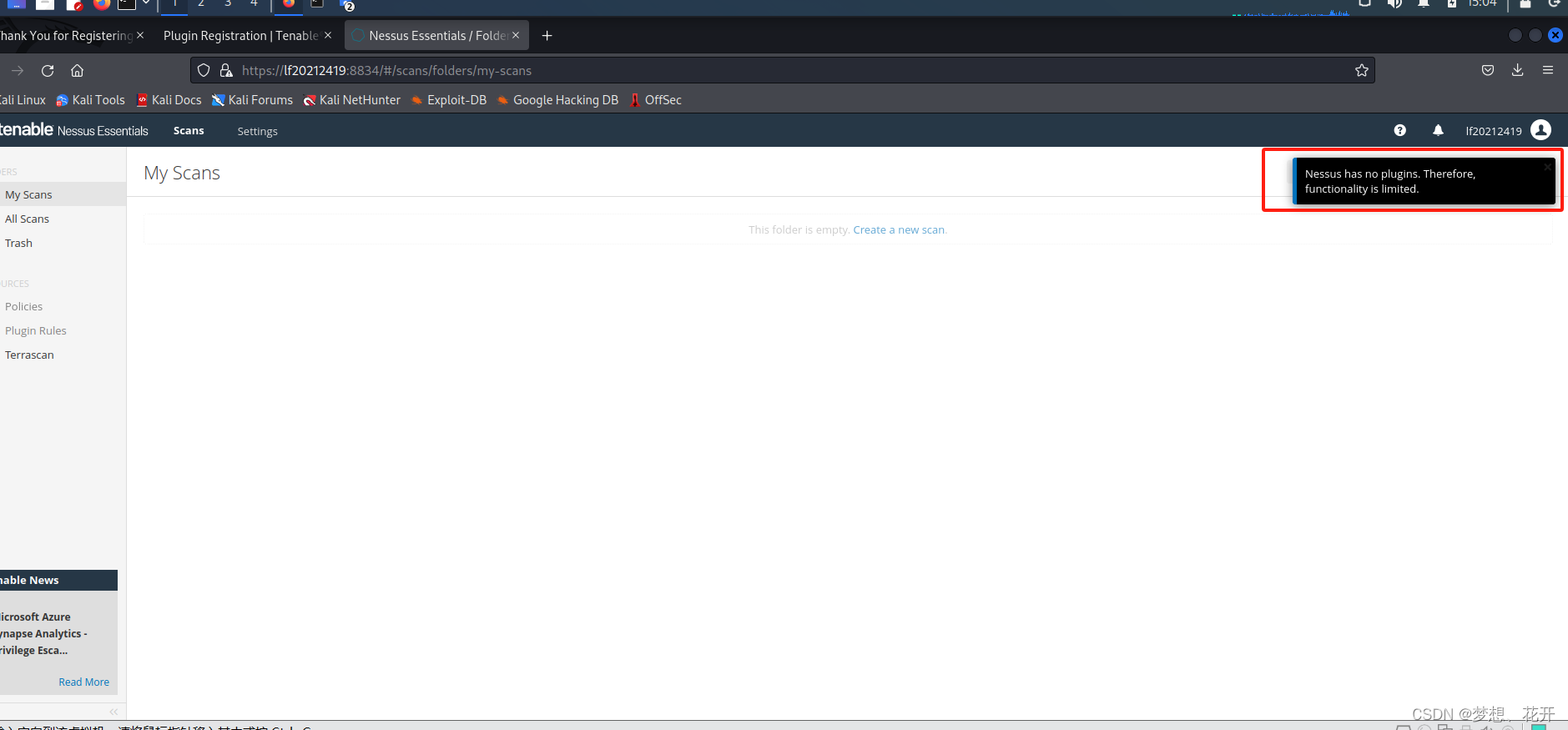This screenshot has height=730, width=1568.
Task: Focus the URL address bar
Action: click(783, 70)
